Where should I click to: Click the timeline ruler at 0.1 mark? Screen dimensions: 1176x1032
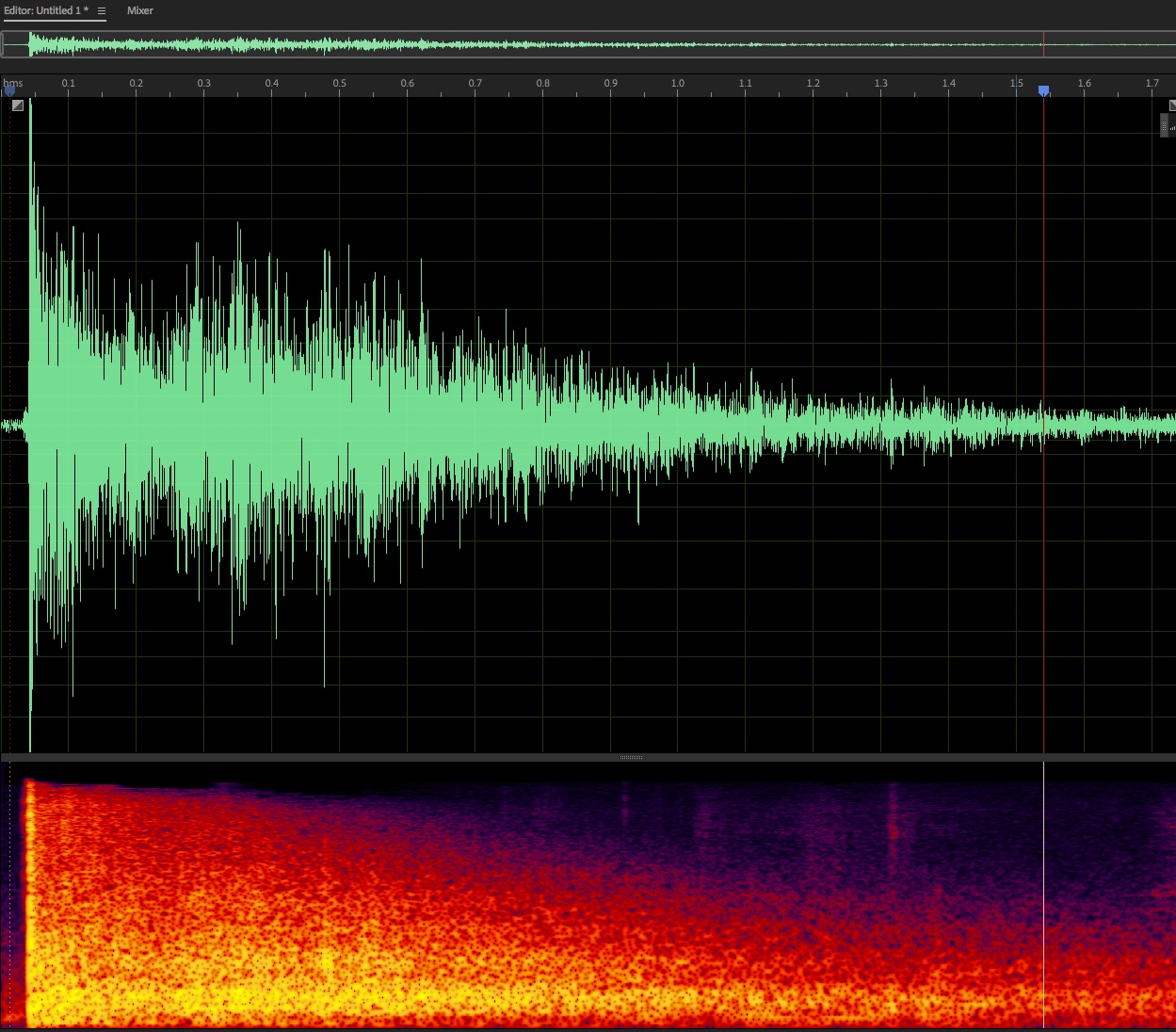point(69,84)
